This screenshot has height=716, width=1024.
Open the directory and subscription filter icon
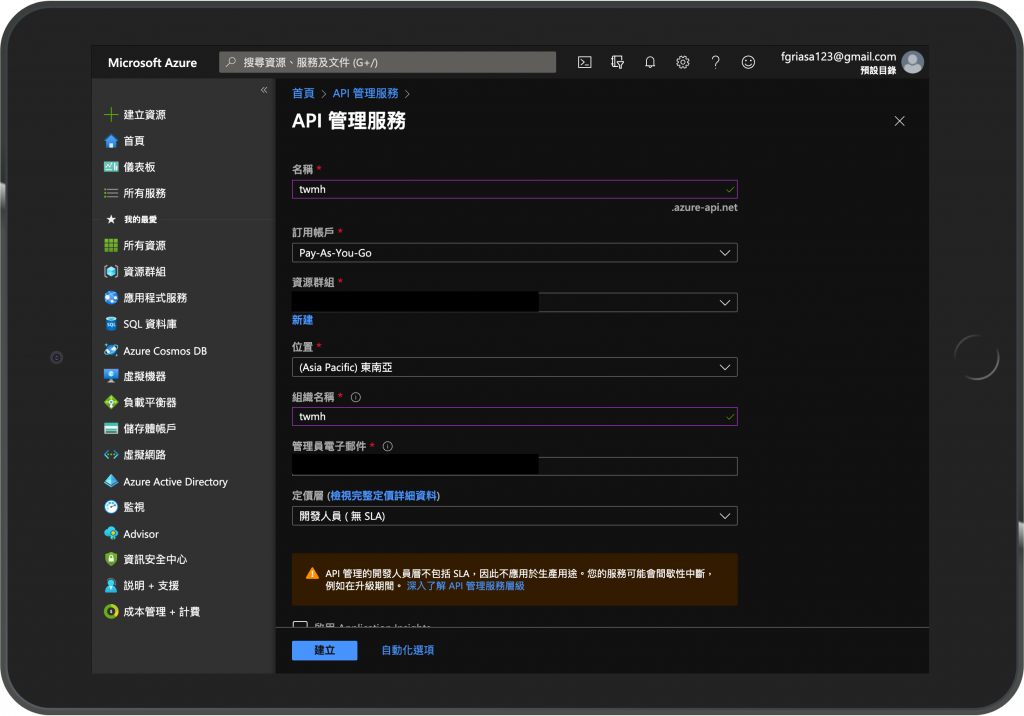tap(617, 62)
